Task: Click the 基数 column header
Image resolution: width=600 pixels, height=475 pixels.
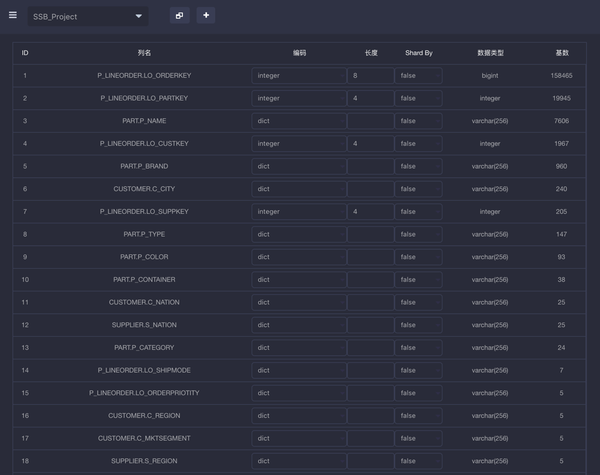Action: tap(562, 53)
